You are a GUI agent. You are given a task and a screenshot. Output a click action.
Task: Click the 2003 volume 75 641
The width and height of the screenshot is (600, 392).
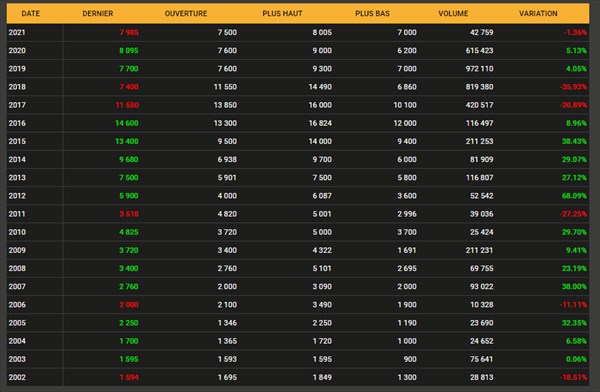481,359
